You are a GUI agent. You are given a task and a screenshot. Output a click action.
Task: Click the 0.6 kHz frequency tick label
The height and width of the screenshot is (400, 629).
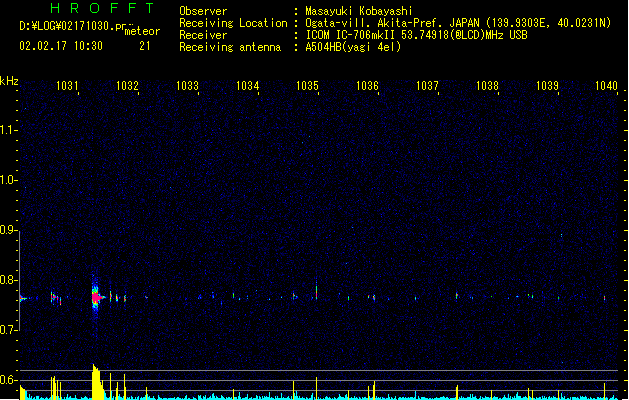[x=8, y=380]
